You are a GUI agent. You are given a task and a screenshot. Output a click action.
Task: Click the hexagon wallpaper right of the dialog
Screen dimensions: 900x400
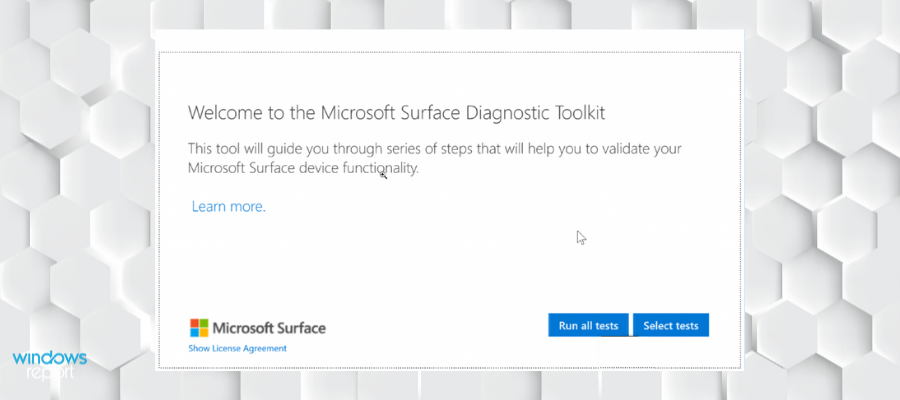[x=820, y=200]
